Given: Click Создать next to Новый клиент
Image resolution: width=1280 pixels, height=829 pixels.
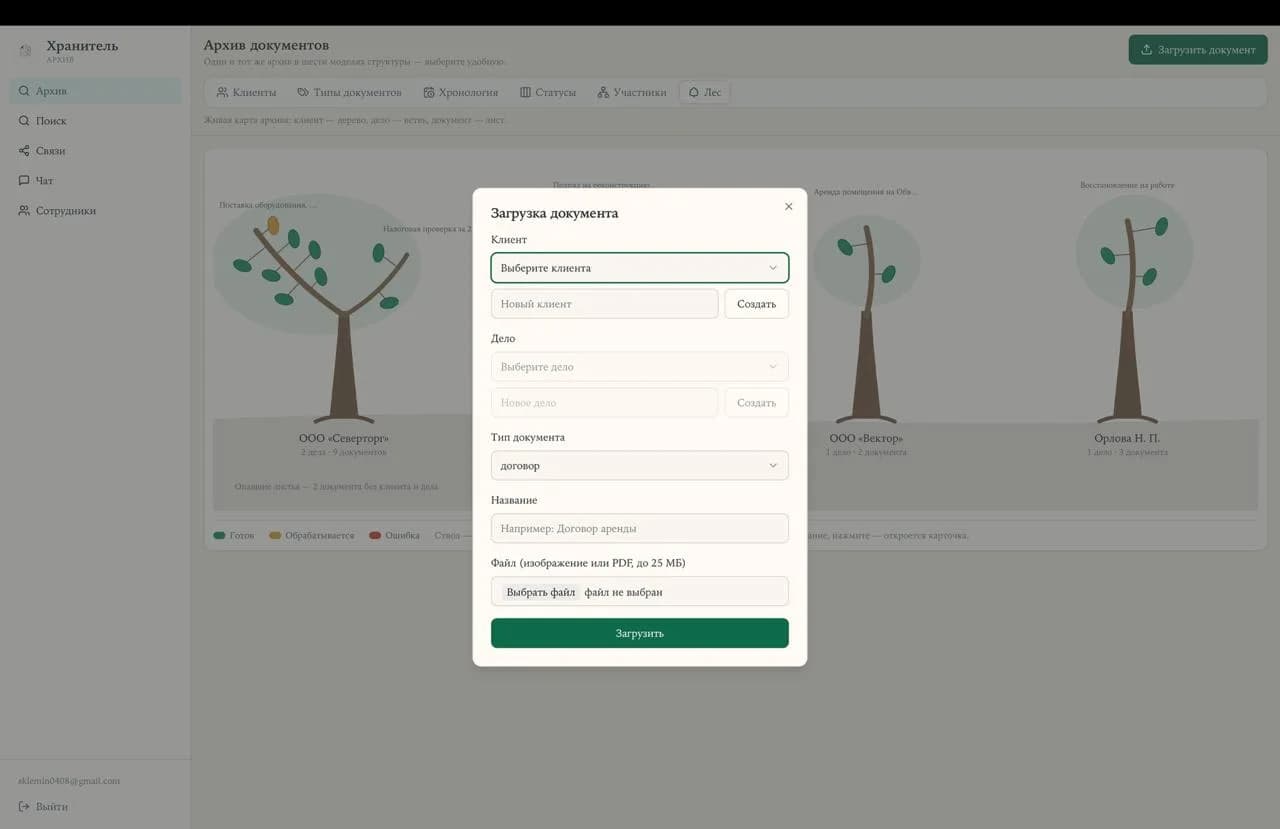Looking at the screenshot, I should click(756, 304).
